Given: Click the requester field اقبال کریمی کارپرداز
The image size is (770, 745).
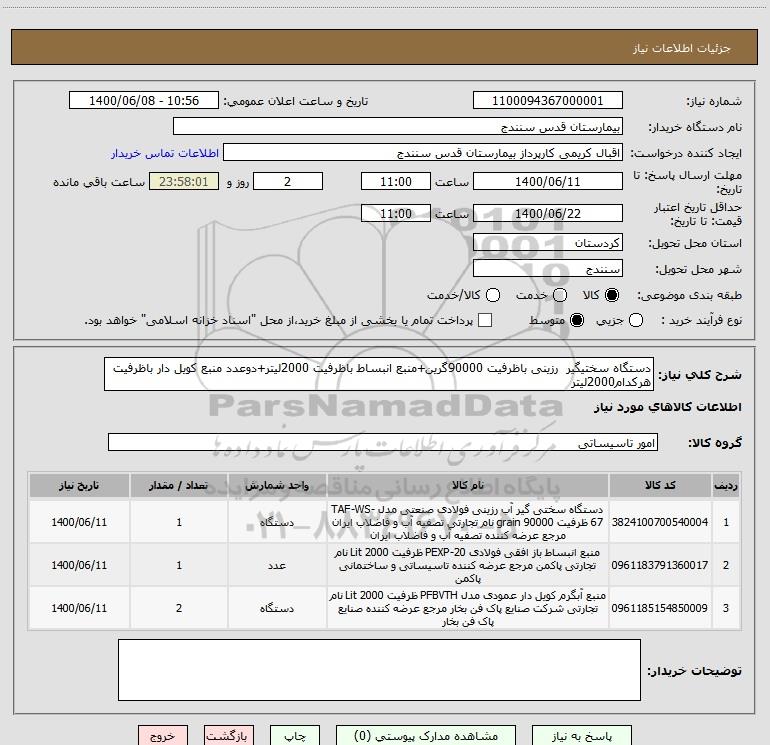Looking at the screenshot, I should point(423,153).
